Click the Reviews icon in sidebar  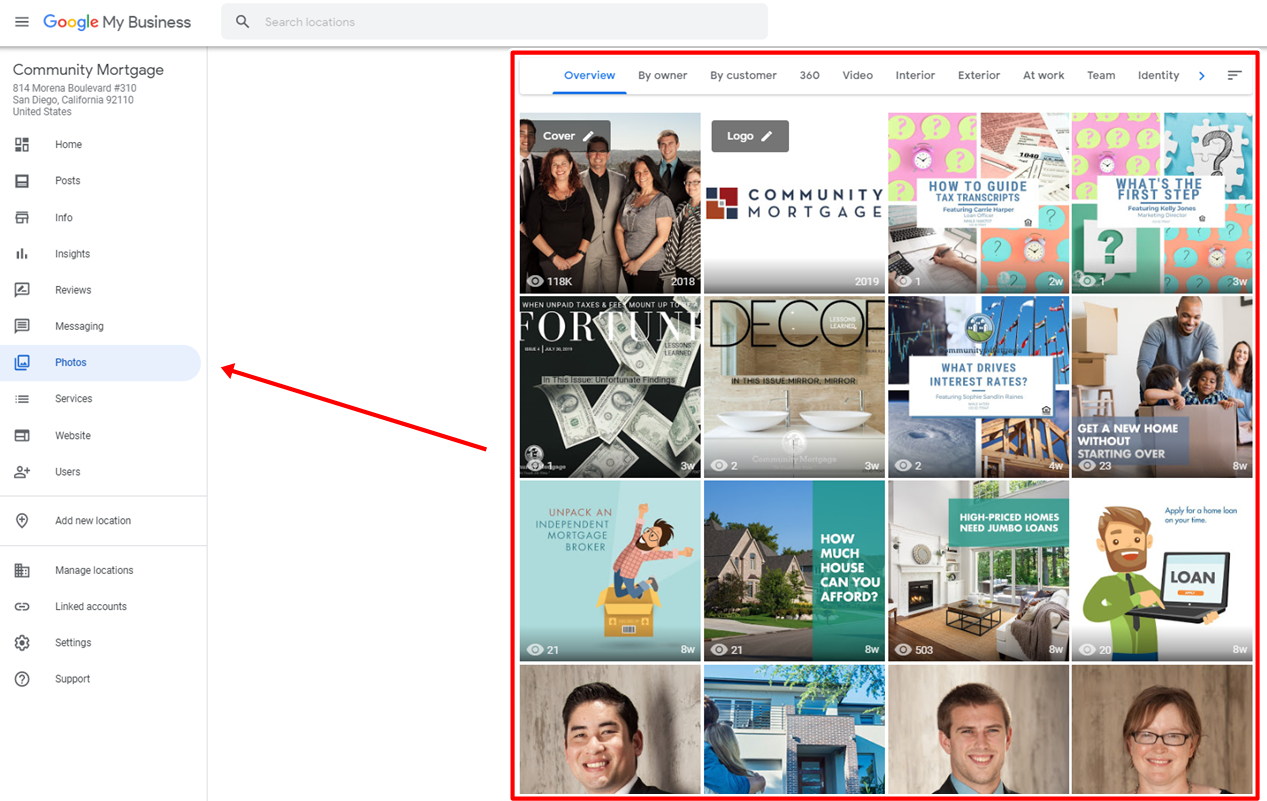click(22, 290)
